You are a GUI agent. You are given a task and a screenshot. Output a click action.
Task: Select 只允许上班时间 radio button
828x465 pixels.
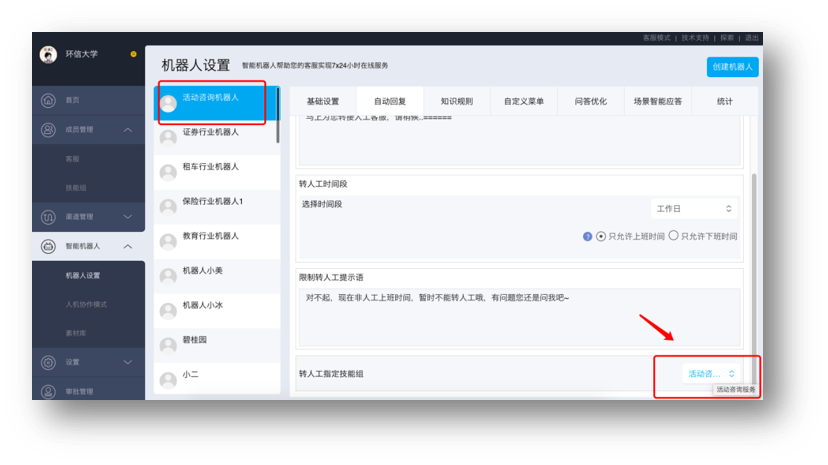tap(601, 237)
